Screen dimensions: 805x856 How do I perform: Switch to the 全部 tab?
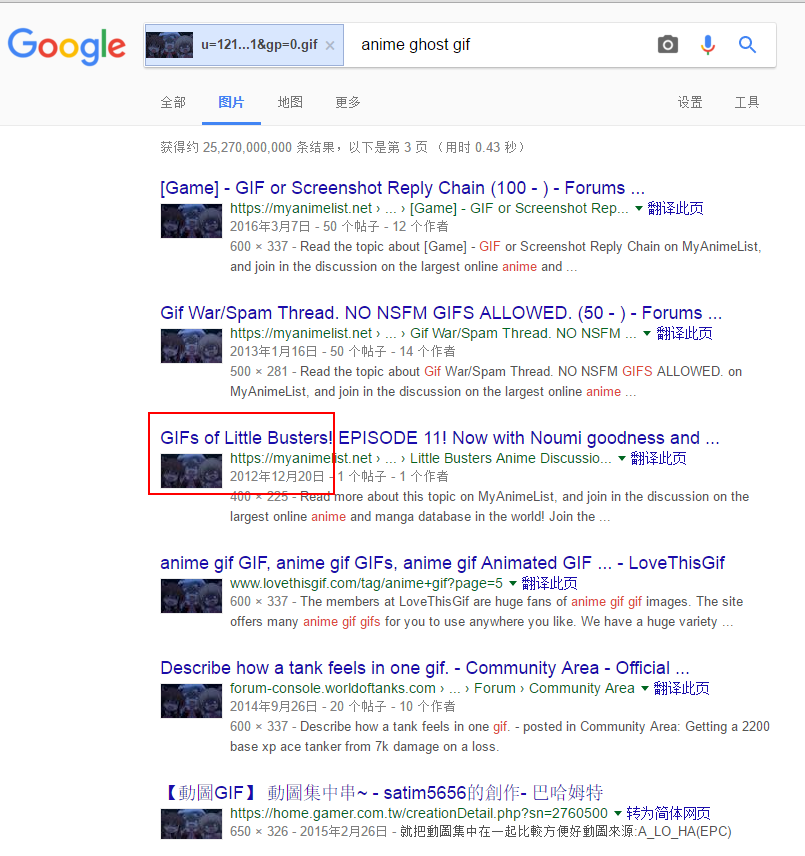coord(173,102)
